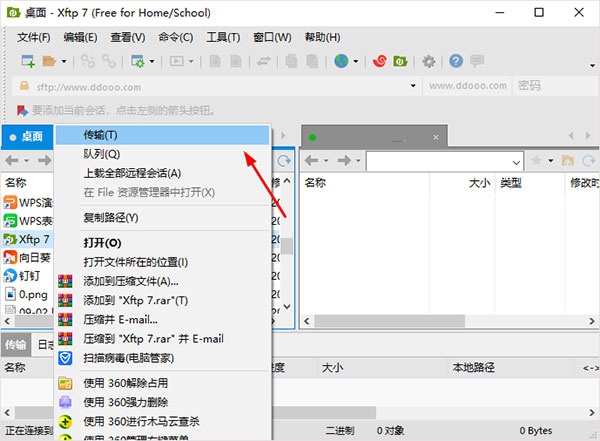
Task: Switch to the 桌面 local tab
Action: tap(27, 137)
